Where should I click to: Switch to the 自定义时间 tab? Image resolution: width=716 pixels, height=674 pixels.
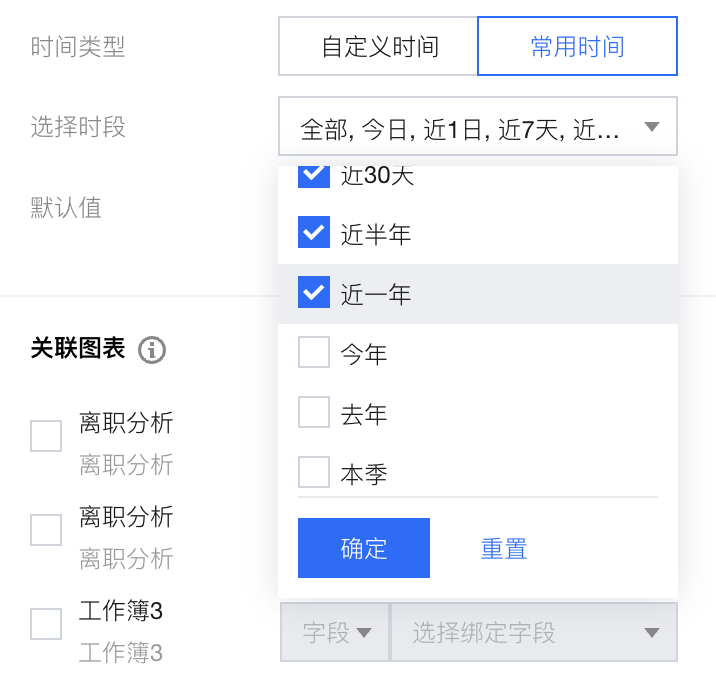point(379,47)
